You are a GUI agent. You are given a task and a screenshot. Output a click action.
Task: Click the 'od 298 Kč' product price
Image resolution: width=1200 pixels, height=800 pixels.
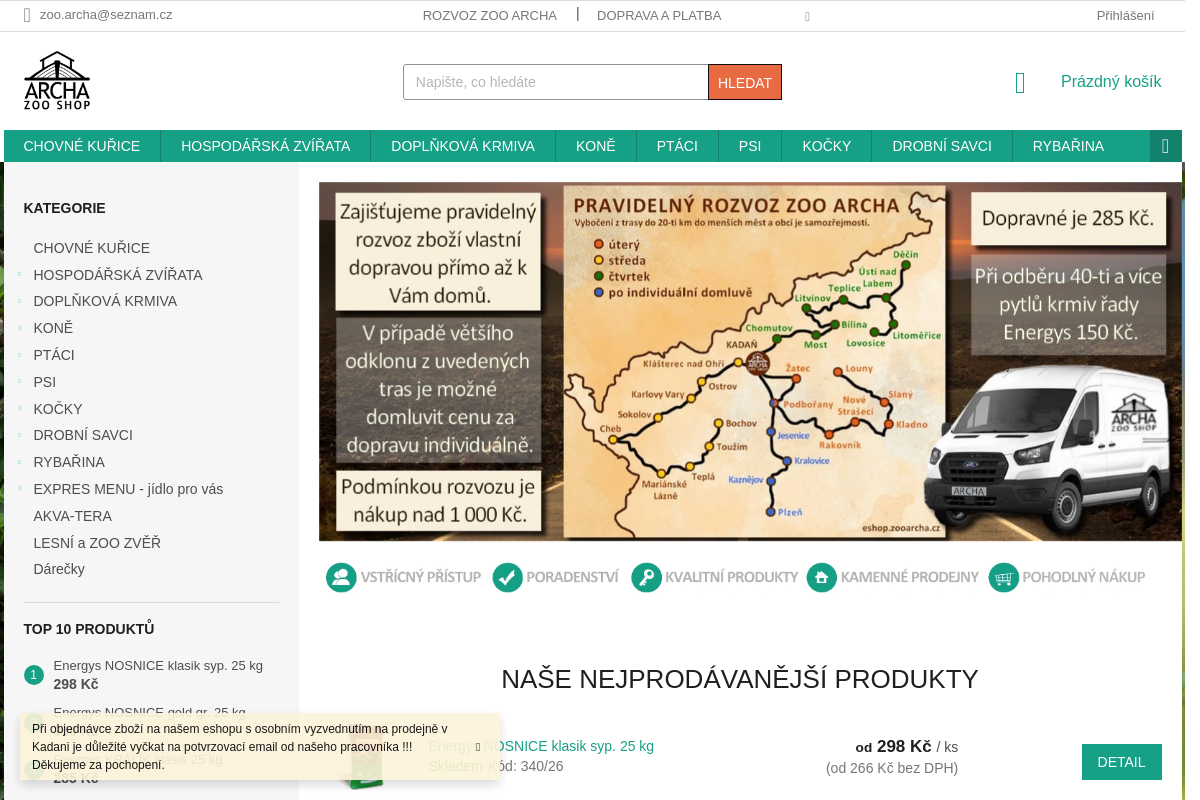pyautogui.click(x=894, y=746)
